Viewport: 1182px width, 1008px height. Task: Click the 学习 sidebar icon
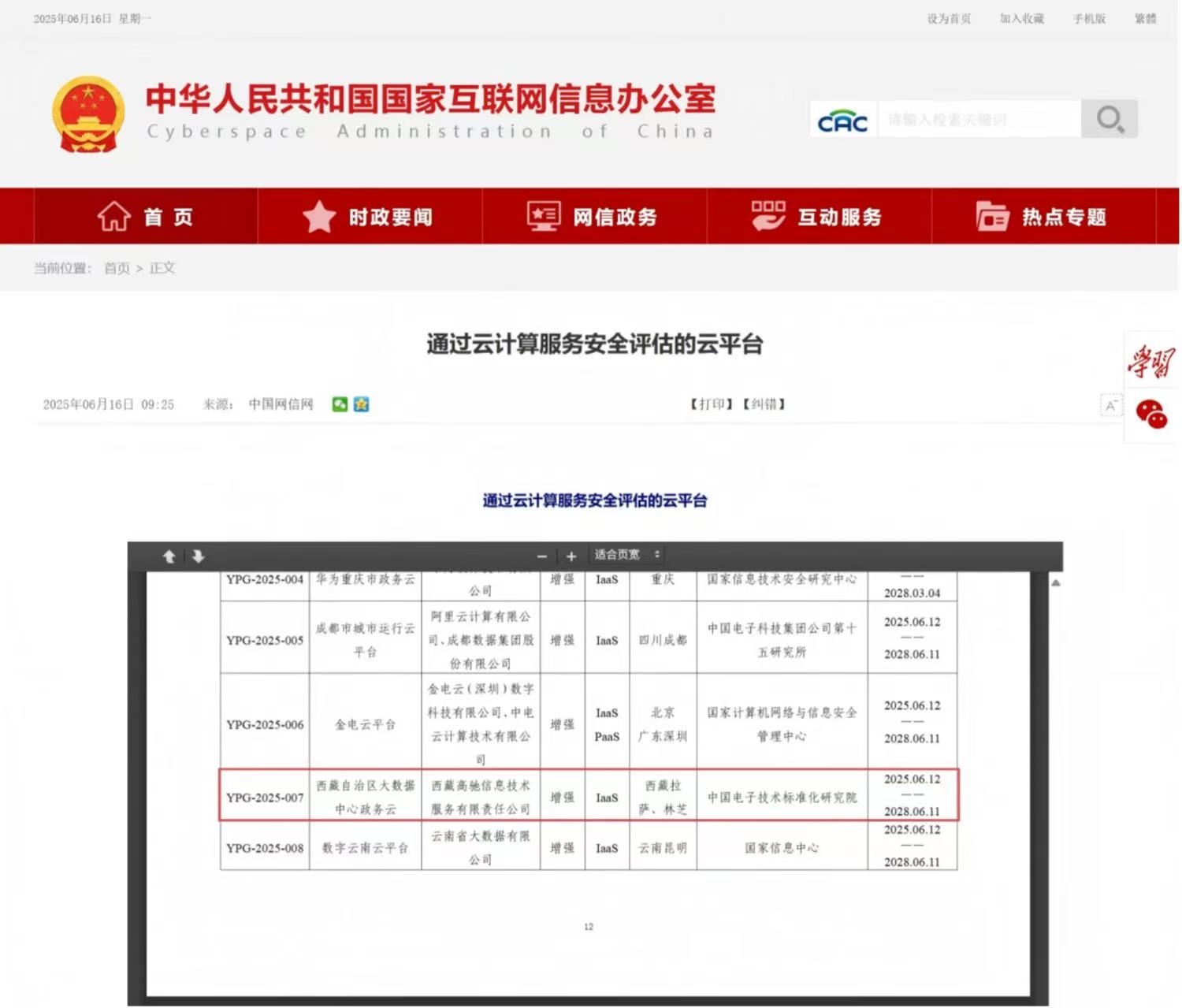tap(1151, 362)
